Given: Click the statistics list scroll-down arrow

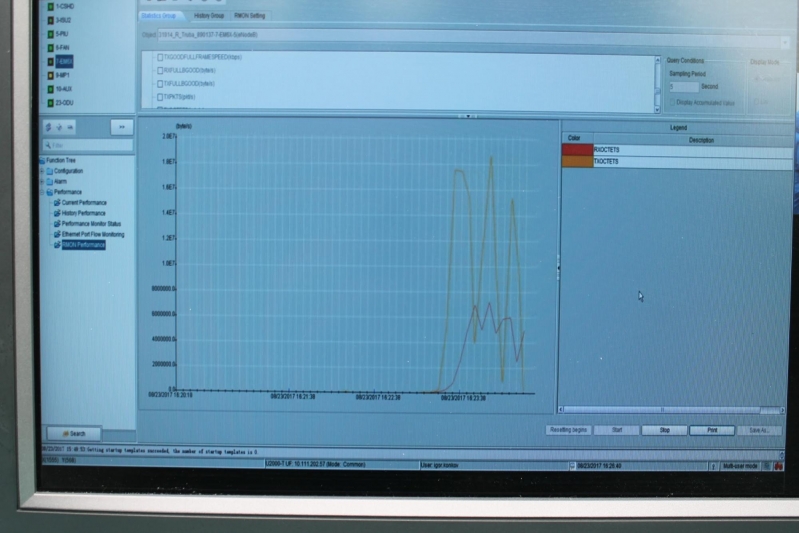Looking at the screenshot, I should click(x=657, y=110).
